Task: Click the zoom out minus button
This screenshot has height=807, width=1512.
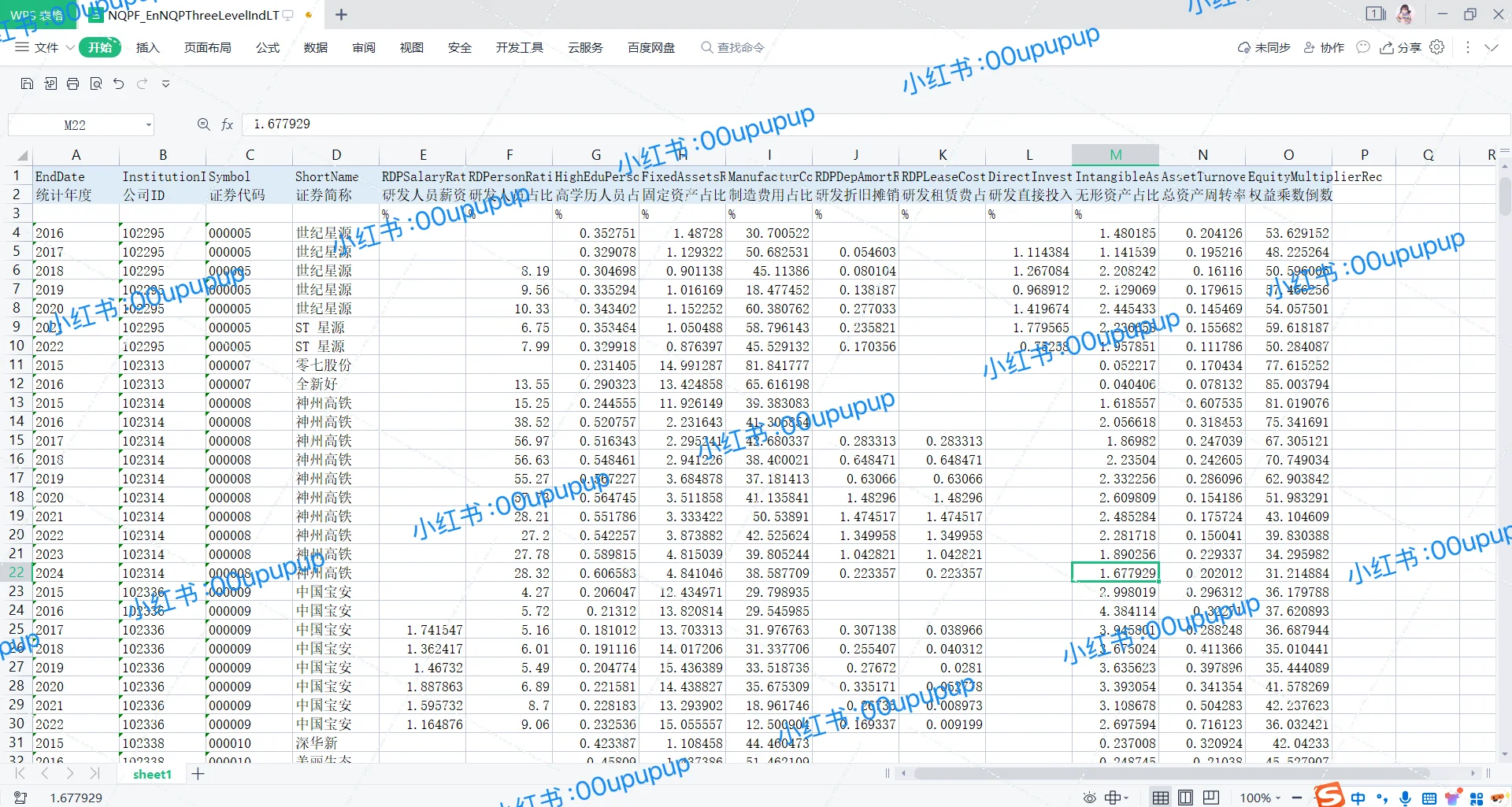Action: pyautogui.click(x=1296, y=798)
